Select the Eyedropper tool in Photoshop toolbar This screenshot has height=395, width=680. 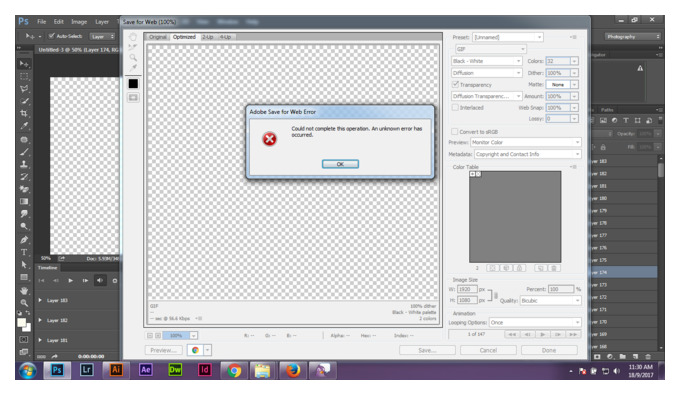(24, 126)
